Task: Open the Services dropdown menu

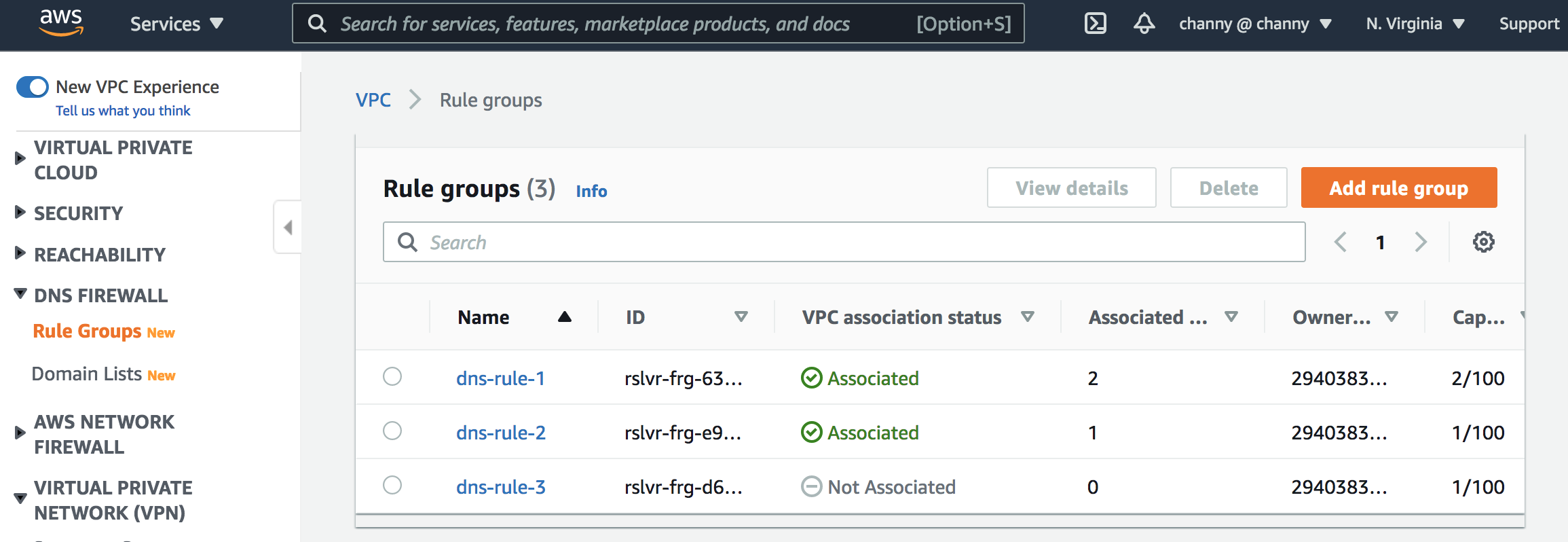Action: tap(176, 24)
